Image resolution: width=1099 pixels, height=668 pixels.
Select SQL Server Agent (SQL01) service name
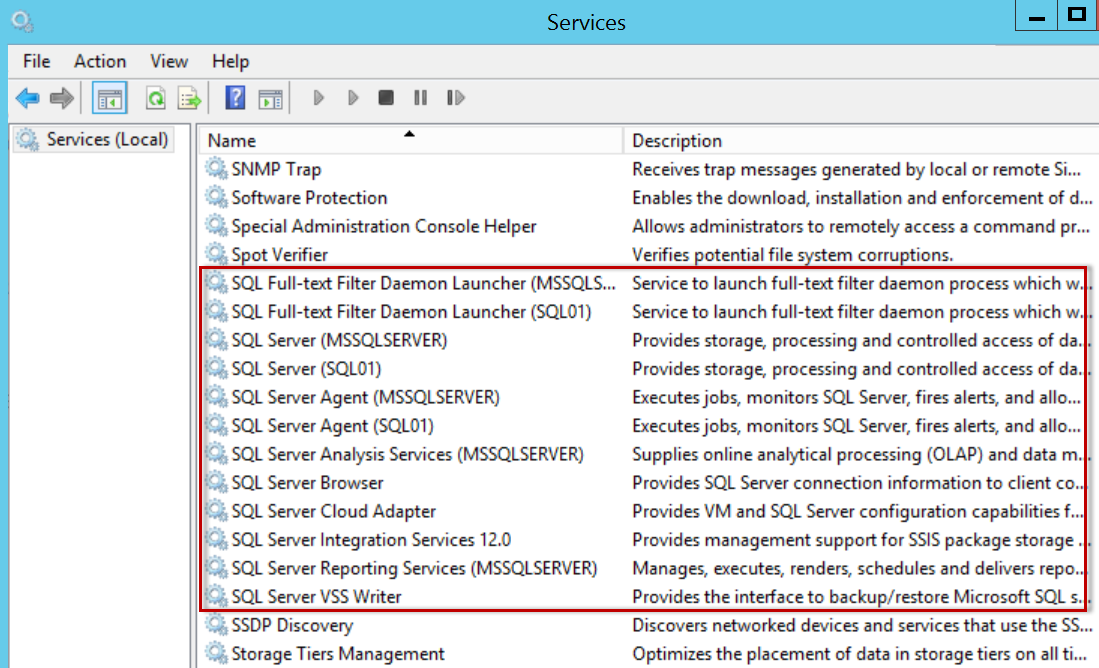click(333, 425)
